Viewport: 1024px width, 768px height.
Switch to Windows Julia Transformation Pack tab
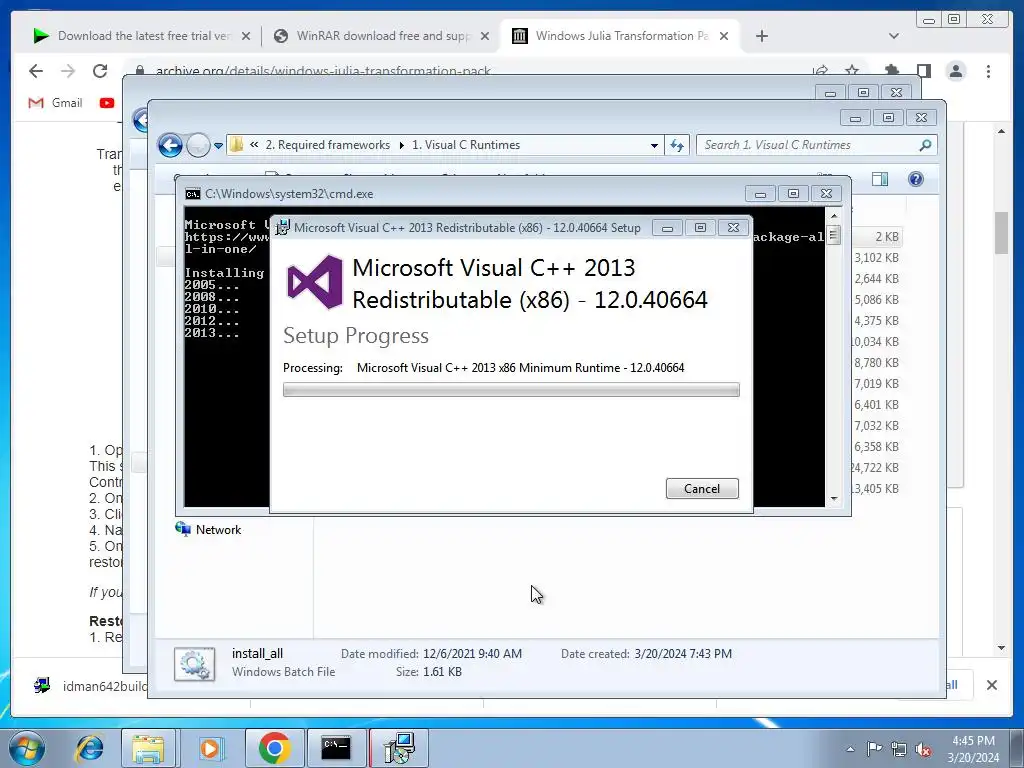pyautogui.click(x=620, y=36)
